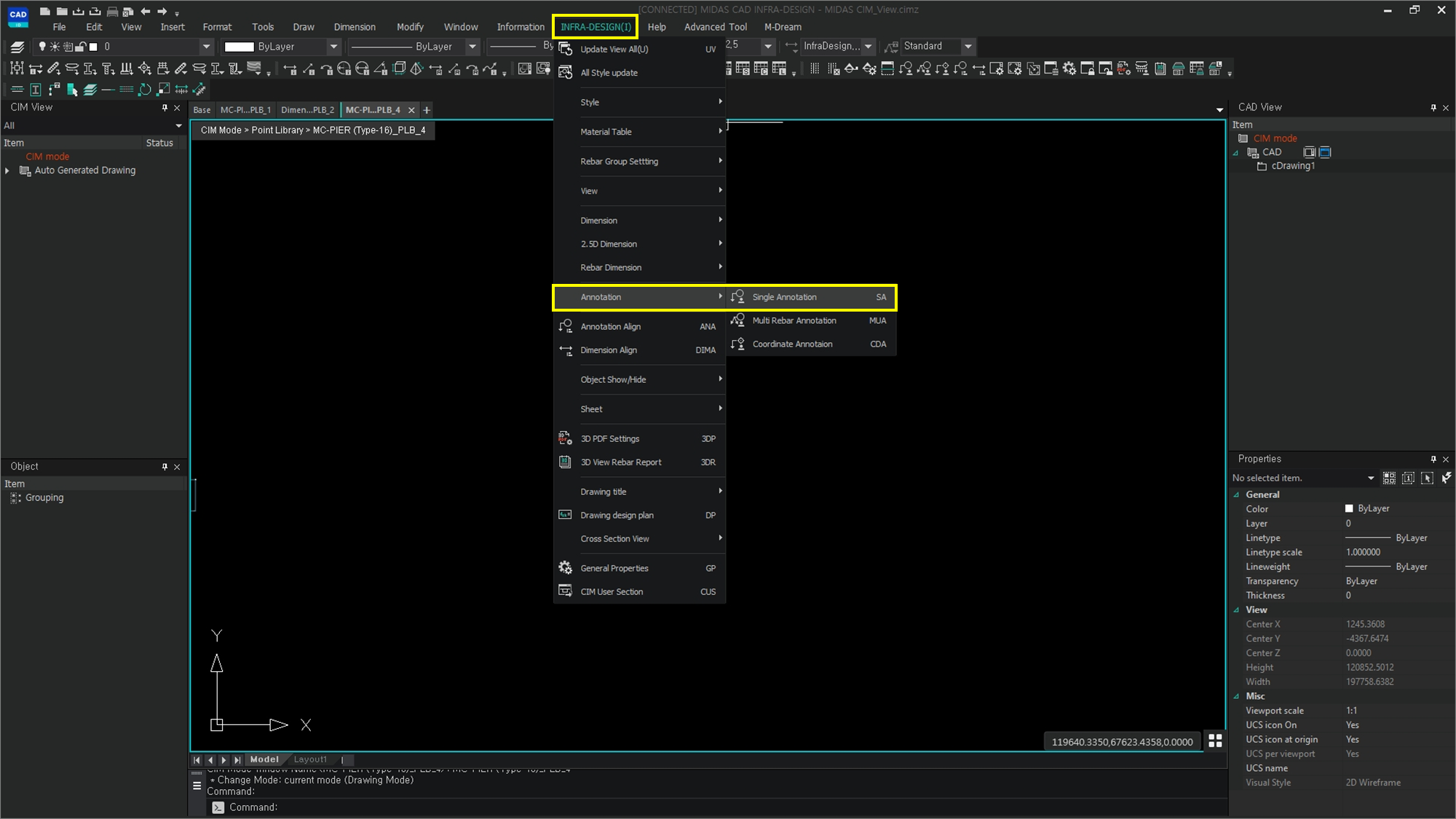Click the Quick Select lightning cursor icon

click(1446, 478)
